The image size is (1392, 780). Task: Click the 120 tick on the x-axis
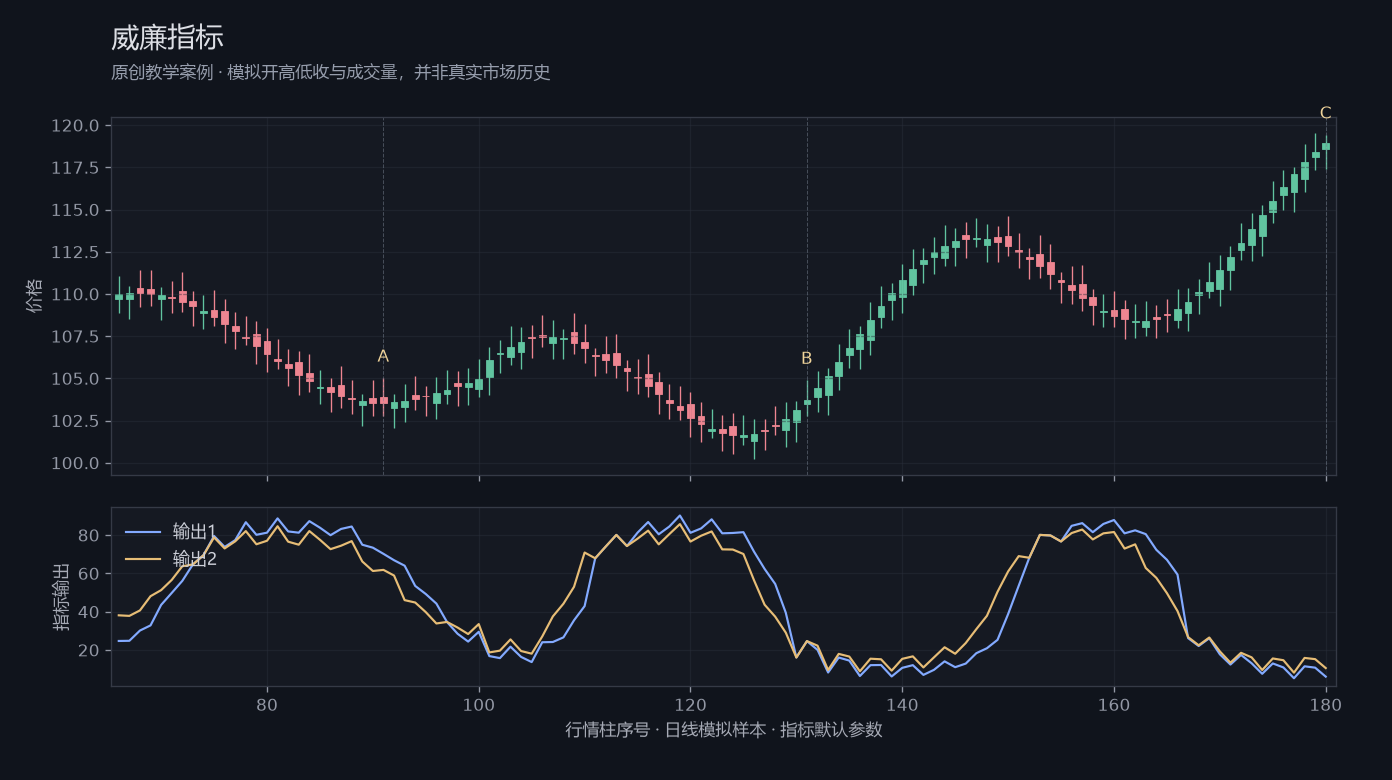(690, 704)
